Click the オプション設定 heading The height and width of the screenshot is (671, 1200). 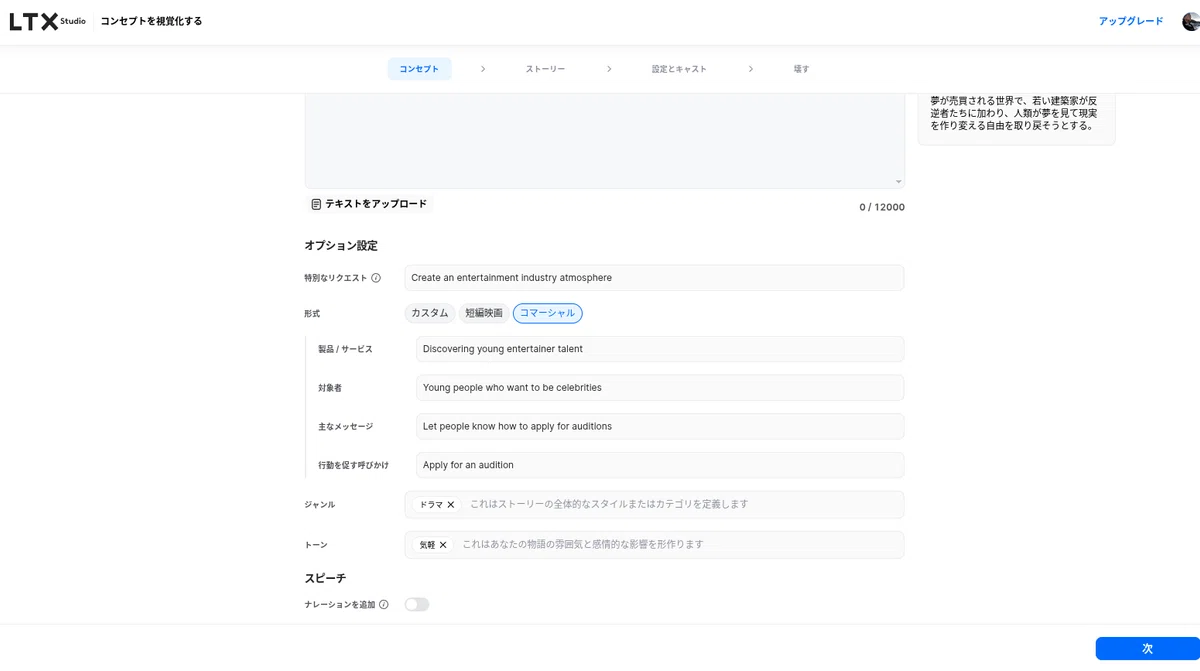pos(341,246)
